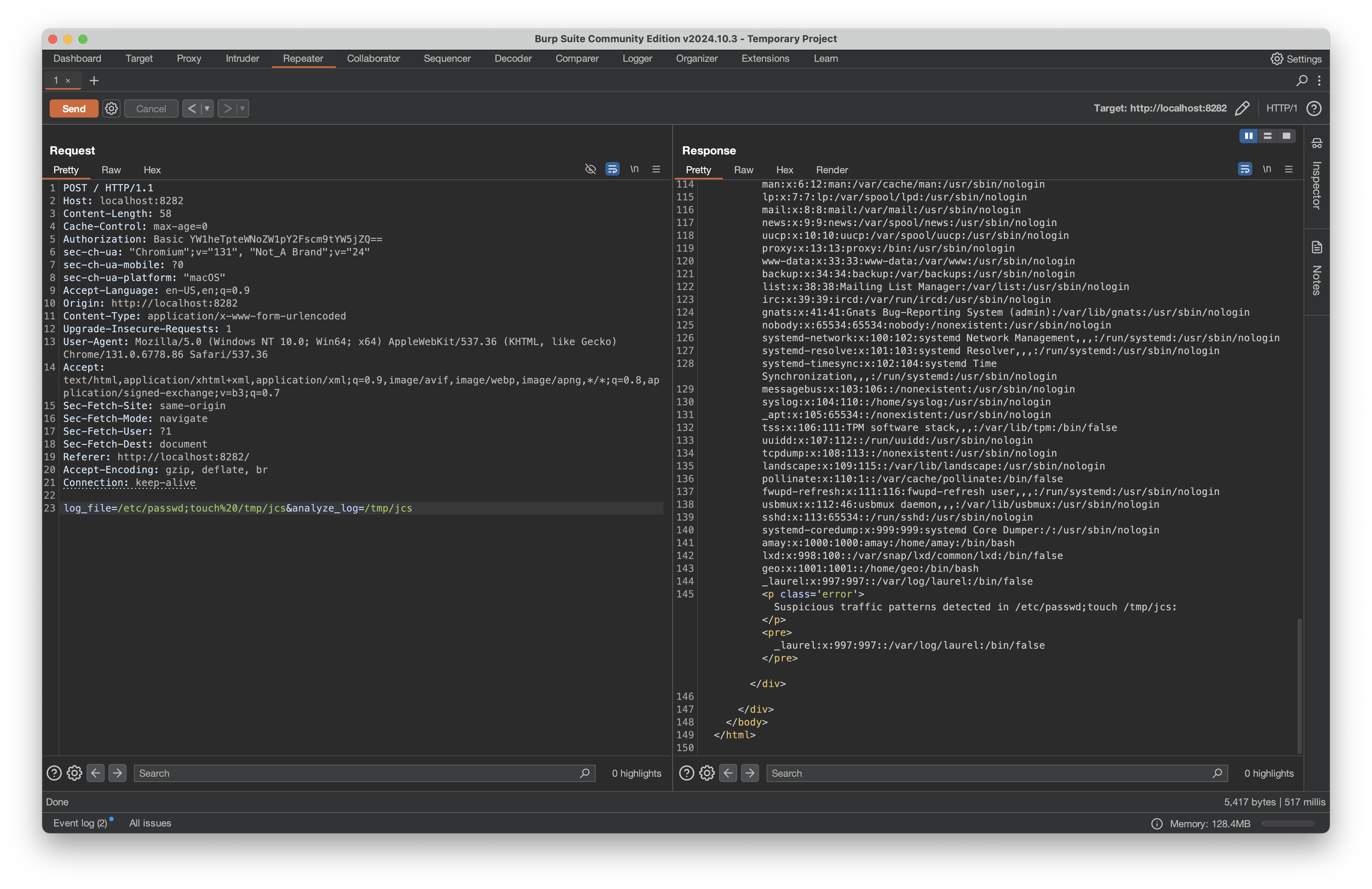Open Response editor hamburger options menu
1372x889 pixels.
1288,169
